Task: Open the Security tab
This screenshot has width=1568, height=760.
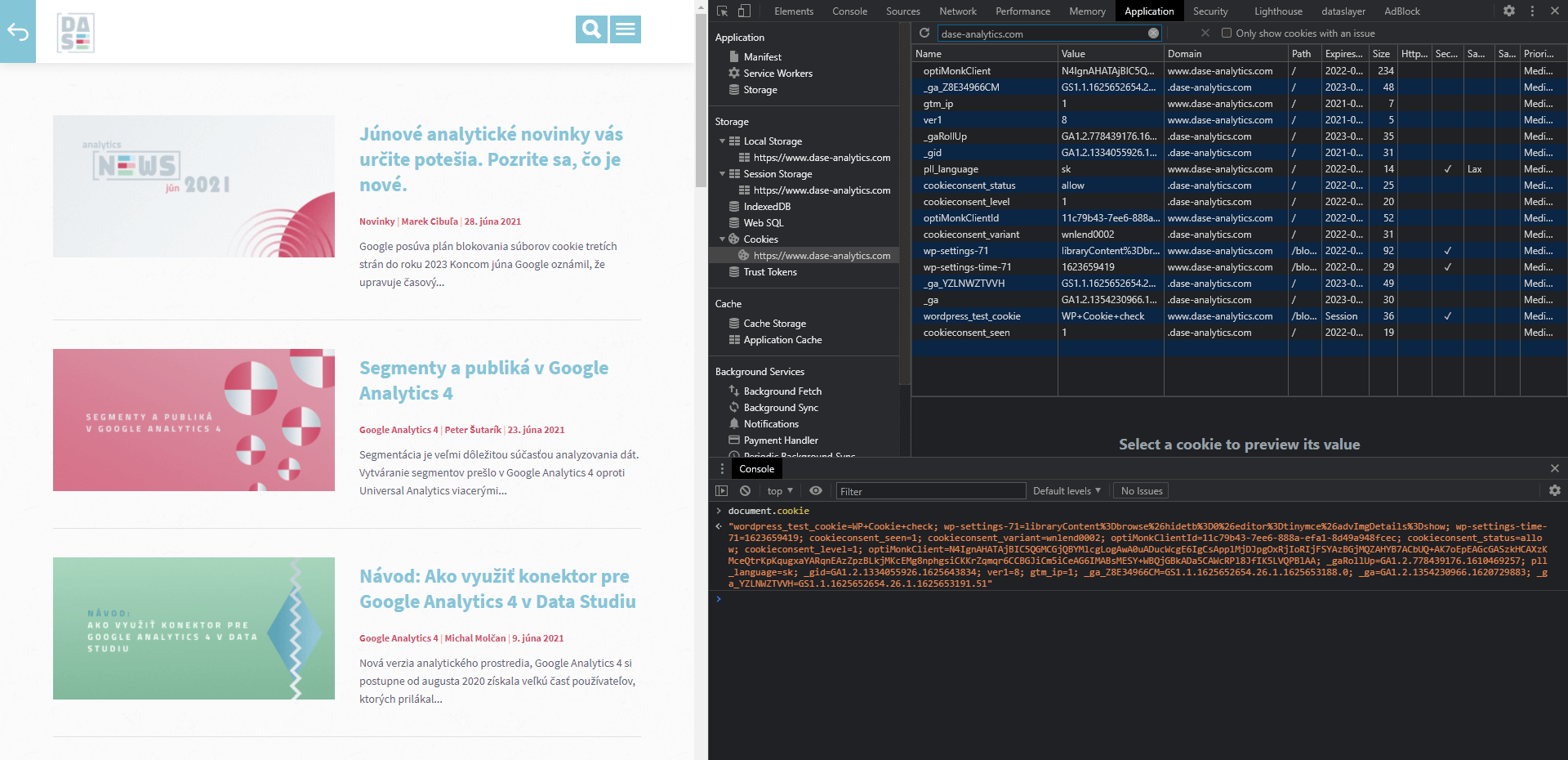Action: (x=1209, y=11)
